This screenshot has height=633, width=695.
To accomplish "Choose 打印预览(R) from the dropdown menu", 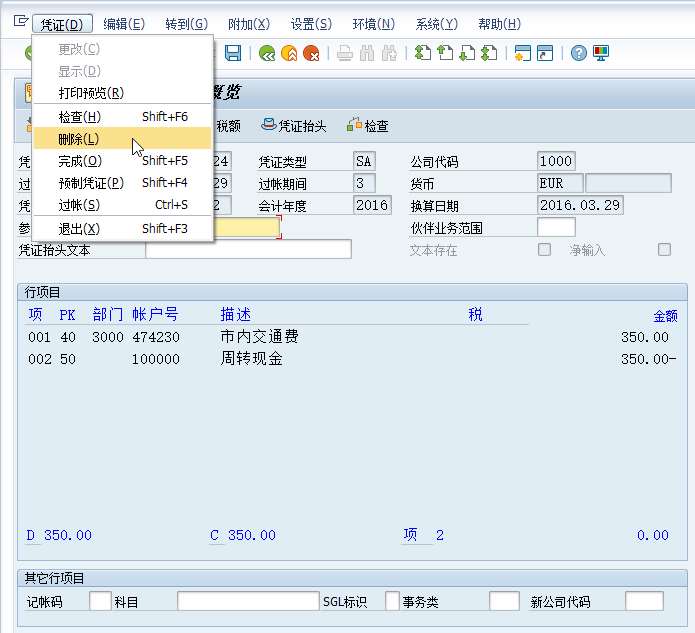I will point(122,93).
